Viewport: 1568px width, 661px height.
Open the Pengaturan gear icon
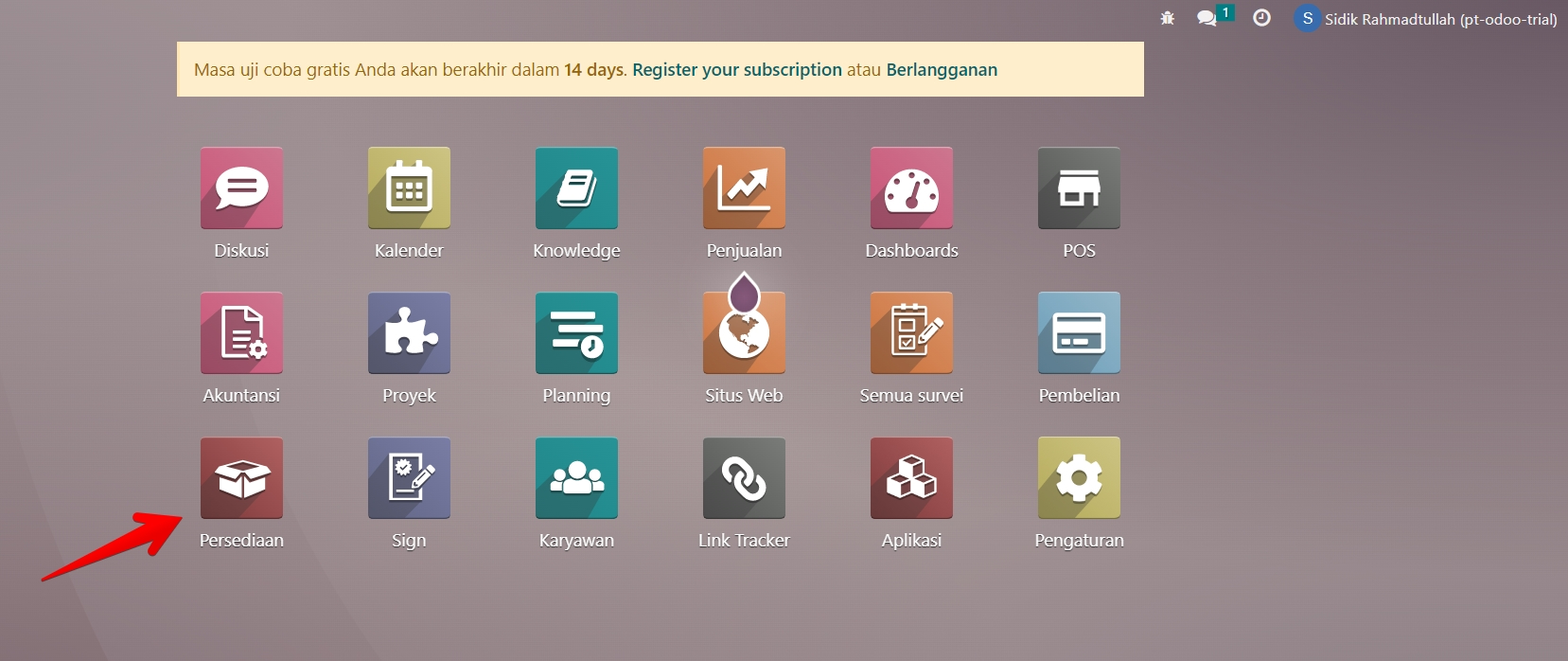(x=1079, y=478)
